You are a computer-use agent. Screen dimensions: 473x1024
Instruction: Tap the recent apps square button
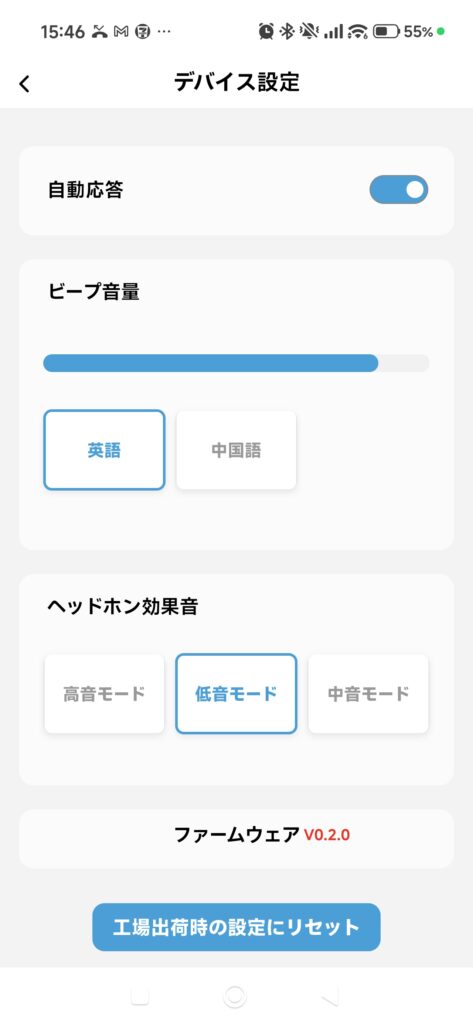(x=140, y=996)
